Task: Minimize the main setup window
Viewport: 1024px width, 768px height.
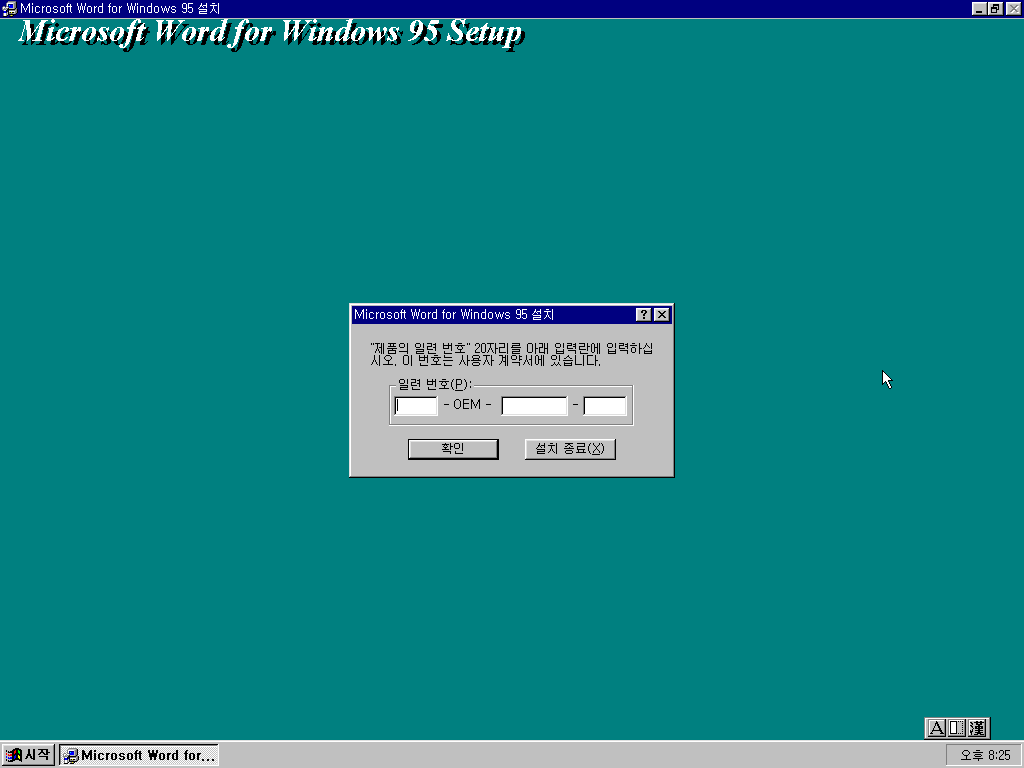Action: (978, 8)
